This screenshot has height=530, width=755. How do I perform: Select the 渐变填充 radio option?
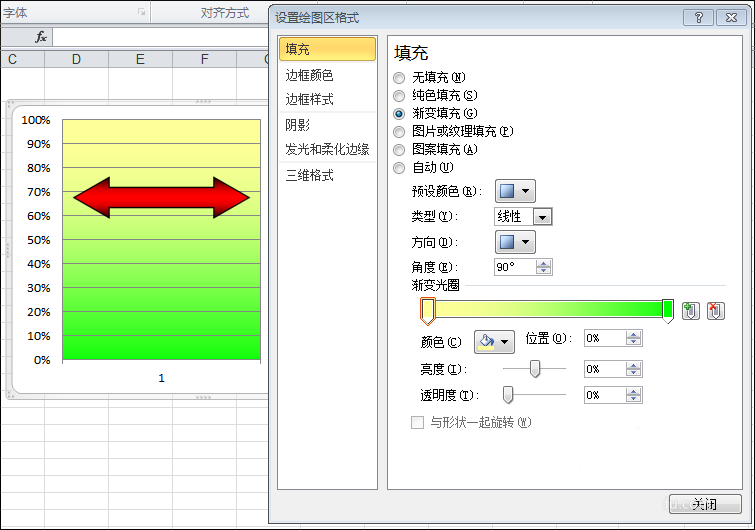click(399, 114)
